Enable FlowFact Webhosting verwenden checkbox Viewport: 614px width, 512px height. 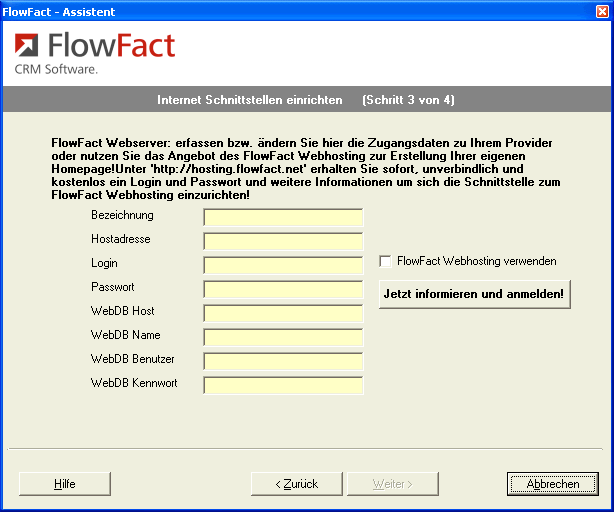385,261
